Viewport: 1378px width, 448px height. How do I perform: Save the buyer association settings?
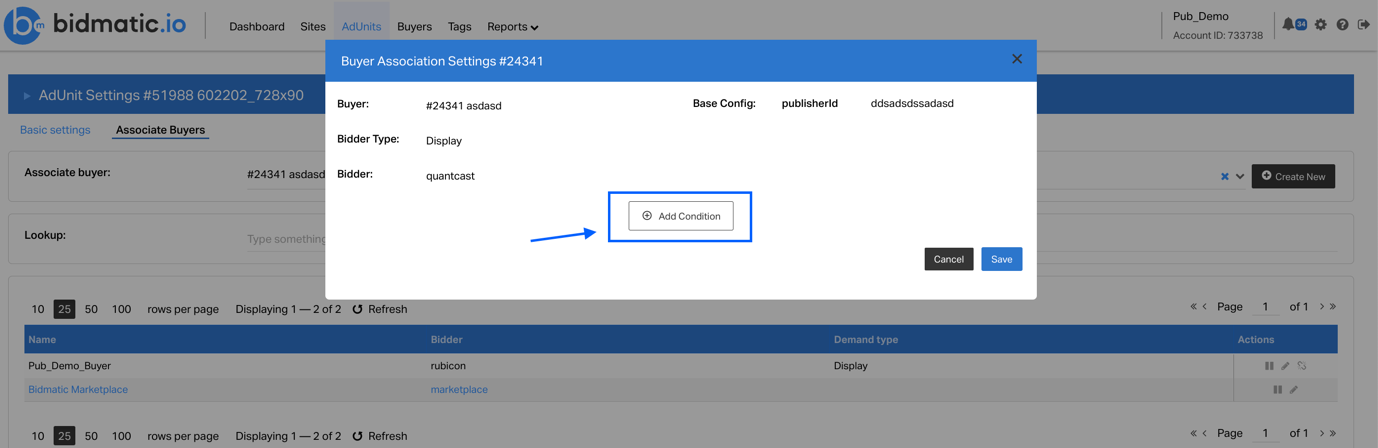tap(1001, 259)
